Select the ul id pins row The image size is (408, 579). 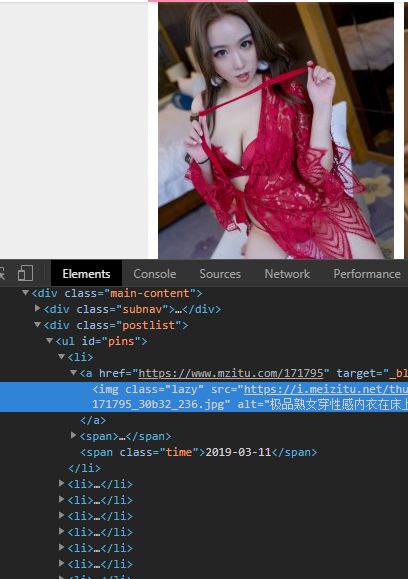(x=101, y=341)
